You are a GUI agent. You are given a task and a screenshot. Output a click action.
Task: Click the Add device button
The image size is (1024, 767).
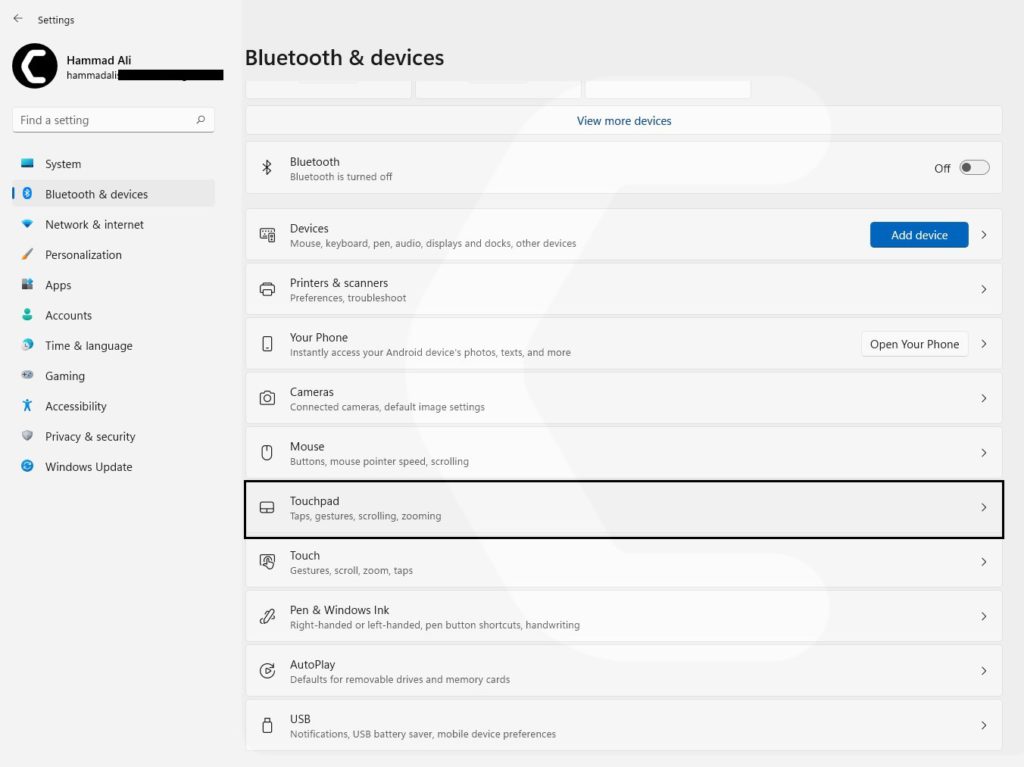(x=918, y=234)
